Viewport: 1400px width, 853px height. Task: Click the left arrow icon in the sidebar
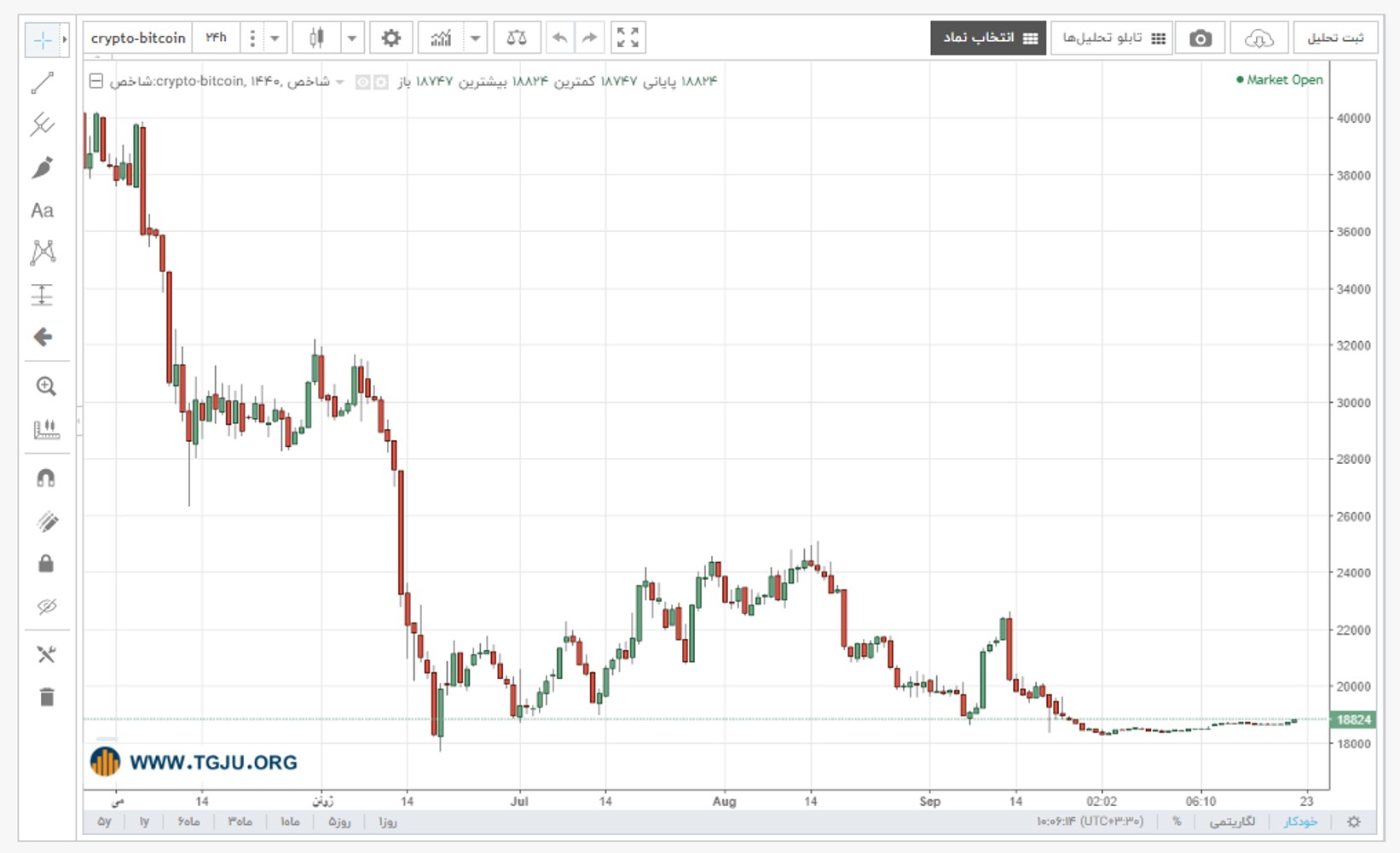42,338
